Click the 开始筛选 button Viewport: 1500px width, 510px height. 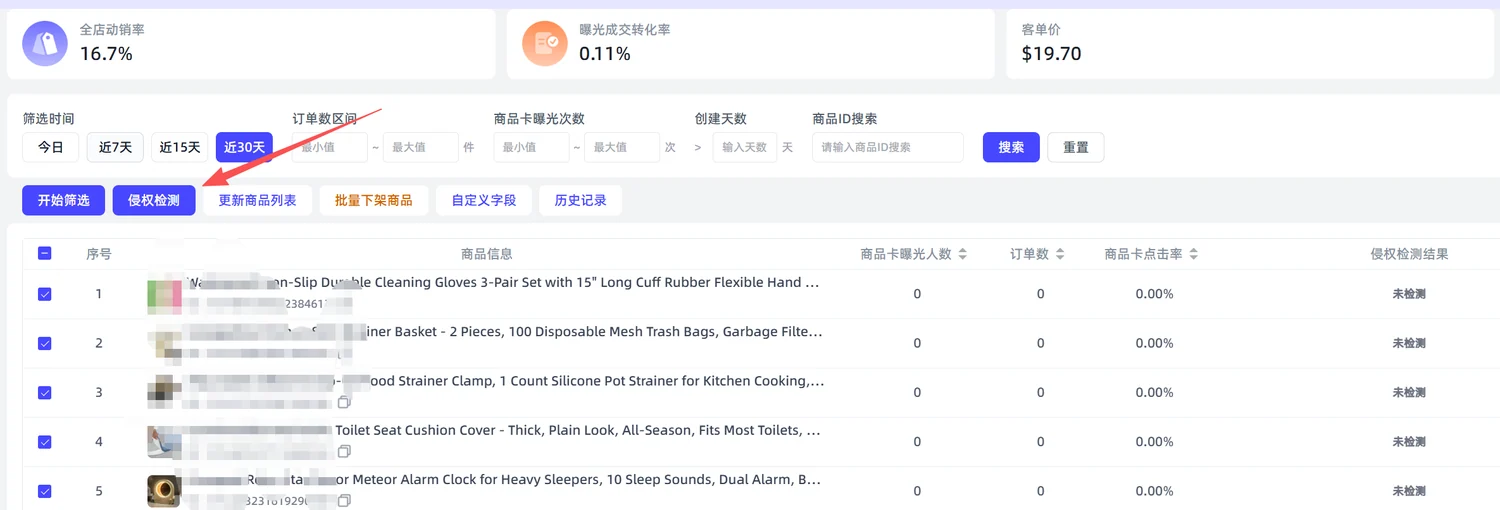64,200
